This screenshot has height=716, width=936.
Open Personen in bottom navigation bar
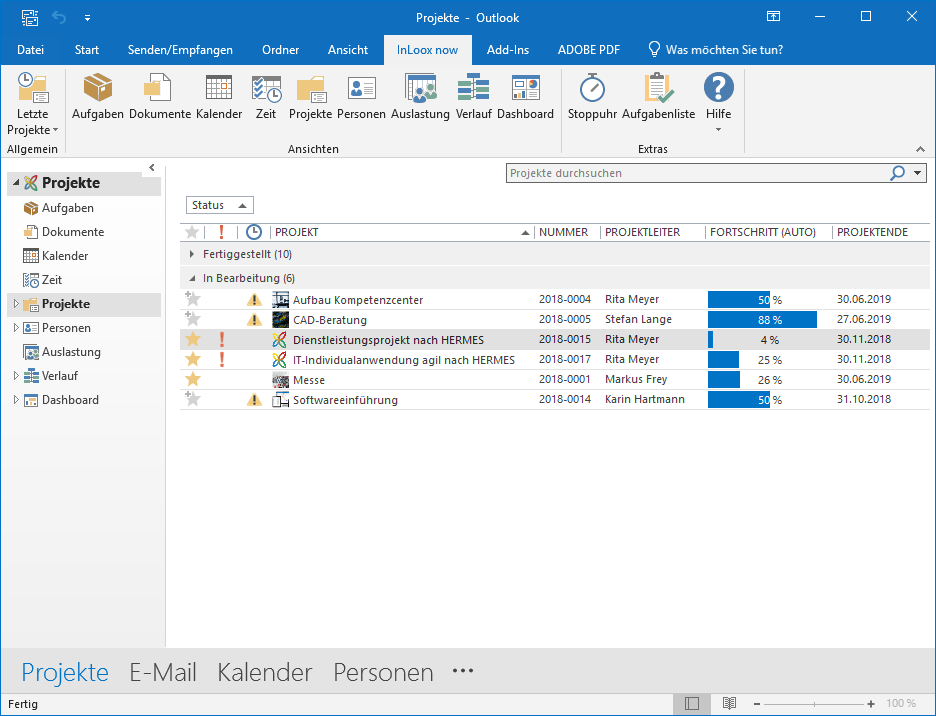tap(383, 672)
